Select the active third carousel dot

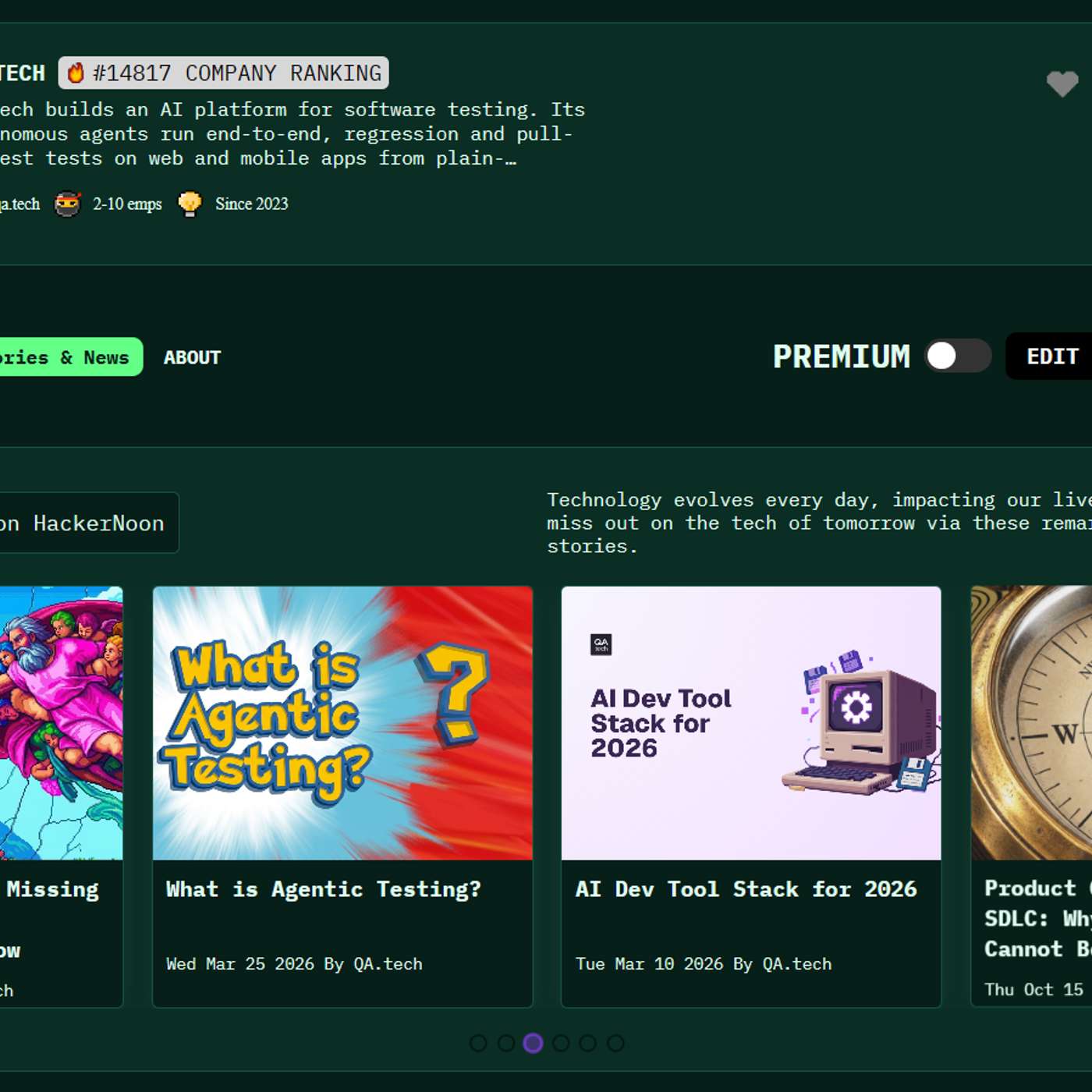[x=533, y=1043]
